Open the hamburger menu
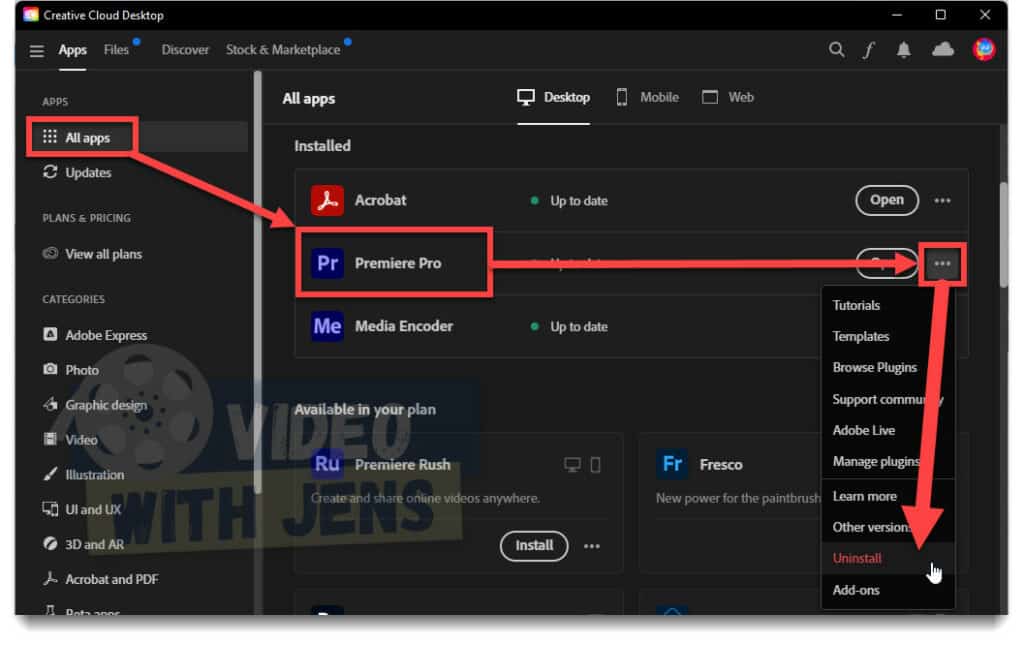1024x645 pixels. (x=37, y=50)
